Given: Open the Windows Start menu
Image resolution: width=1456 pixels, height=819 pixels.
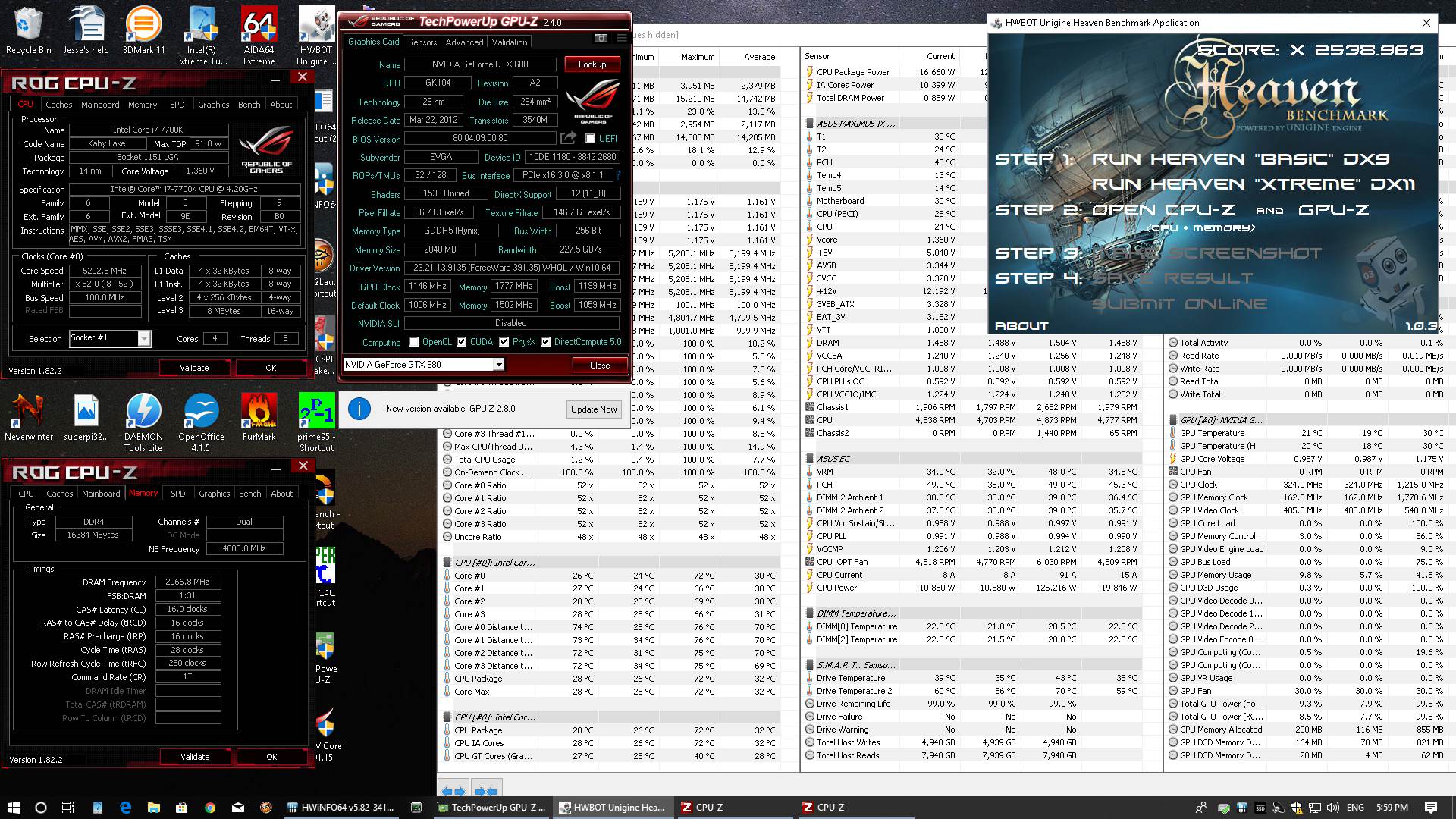Looking at the screenshot, I should click(x=13, y=808).
